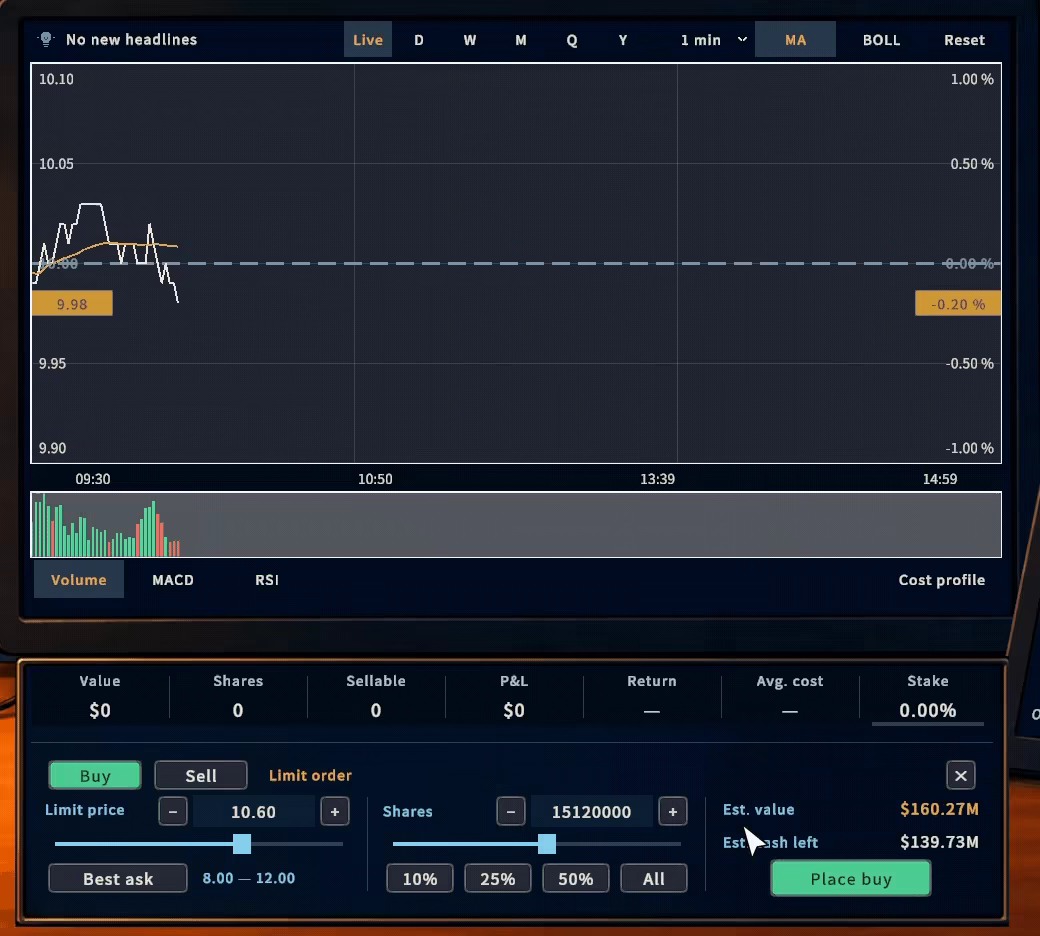Open the Cost profile view
Viewport: 1040px width, 936px height.
[x=942, y=580]
